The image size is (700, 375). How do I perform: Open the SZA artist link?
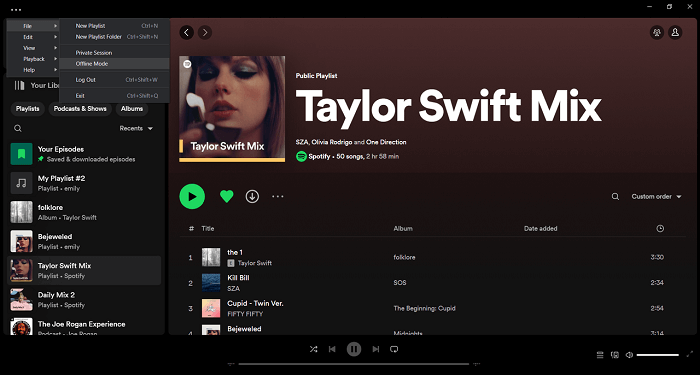point(301,142)
